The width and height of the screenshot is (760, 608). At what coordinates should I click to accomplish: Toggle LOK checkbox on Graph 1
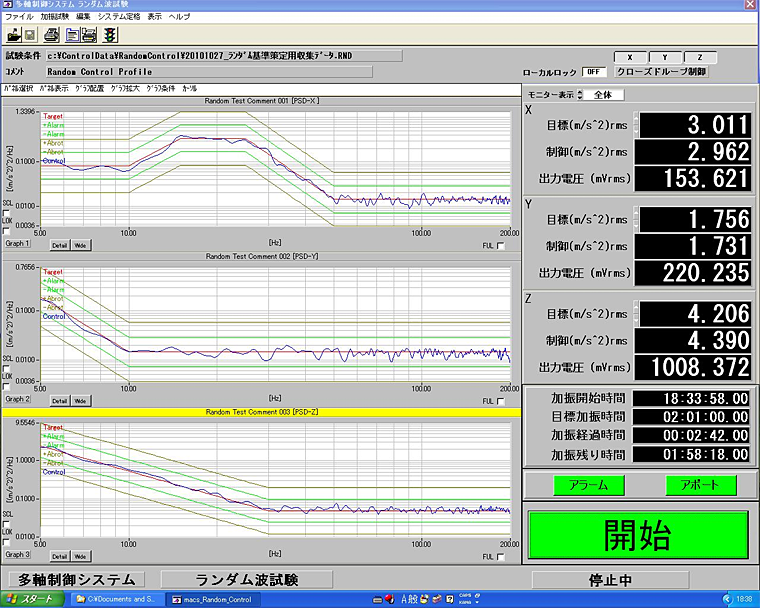tap(6, 230)
